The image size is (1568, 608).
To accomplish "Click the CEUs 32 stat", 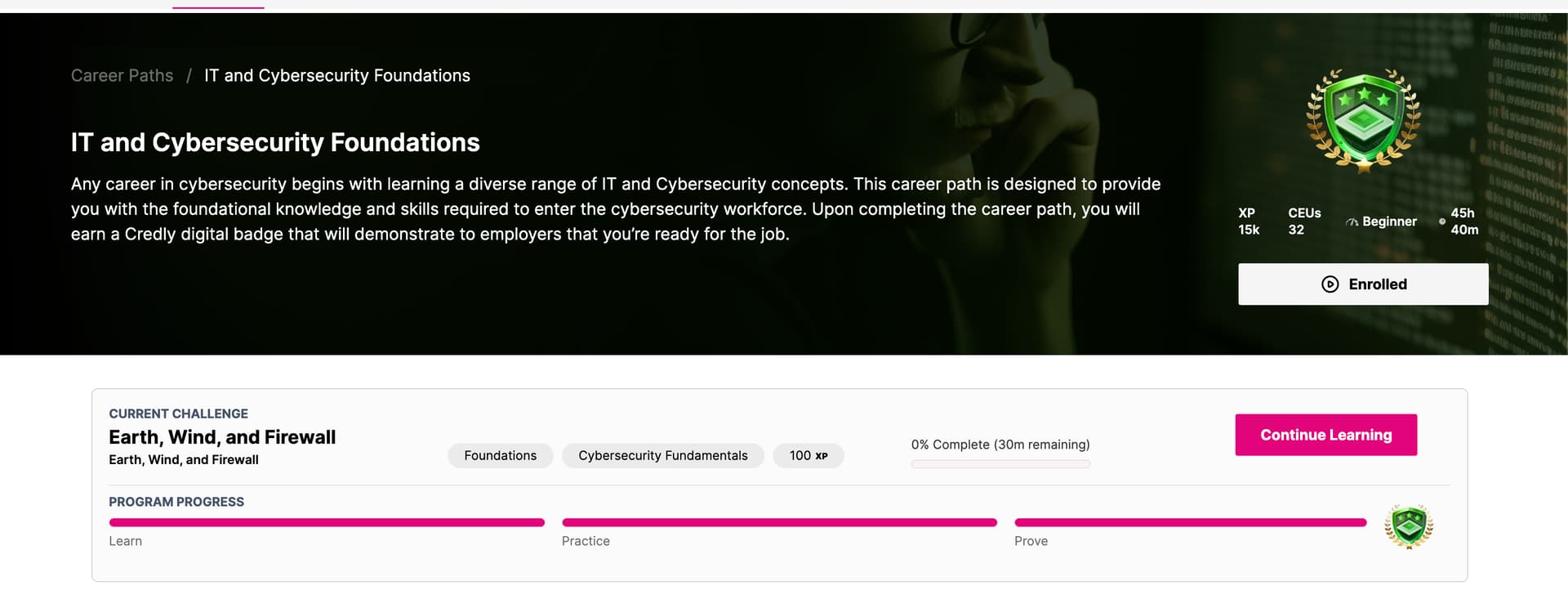I will tap(1303, 221).
